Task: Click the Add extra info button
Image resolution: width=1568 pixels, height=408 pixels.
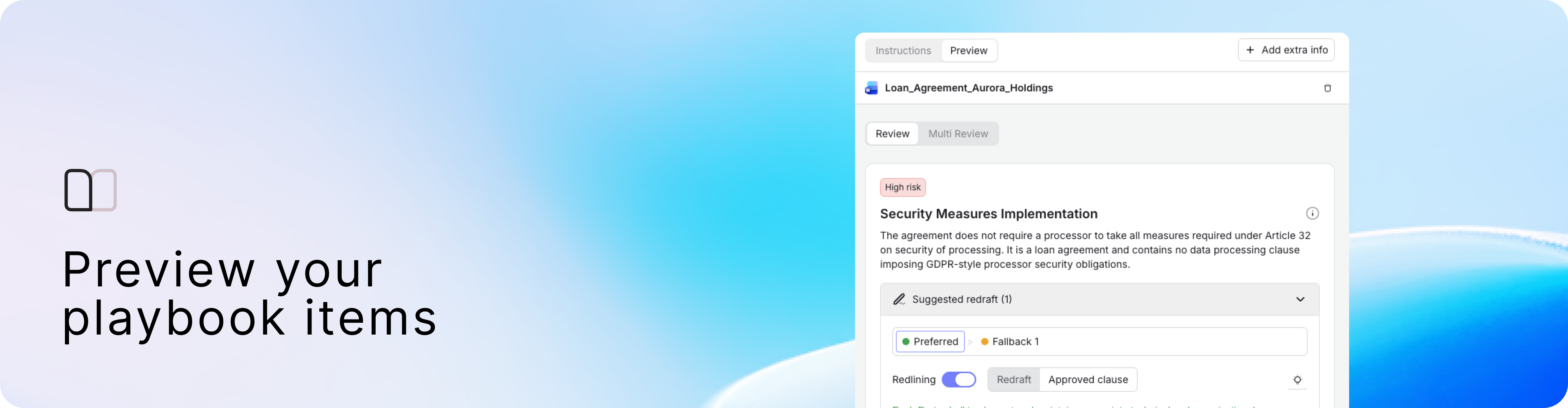Action: click(1286, 50)
